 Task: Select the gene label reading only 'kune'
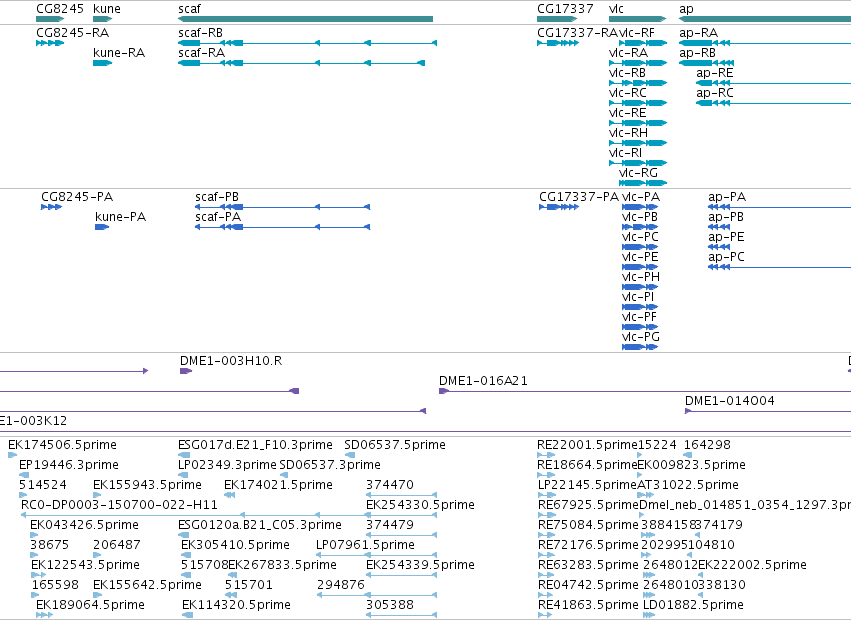(x=107, y=9)
